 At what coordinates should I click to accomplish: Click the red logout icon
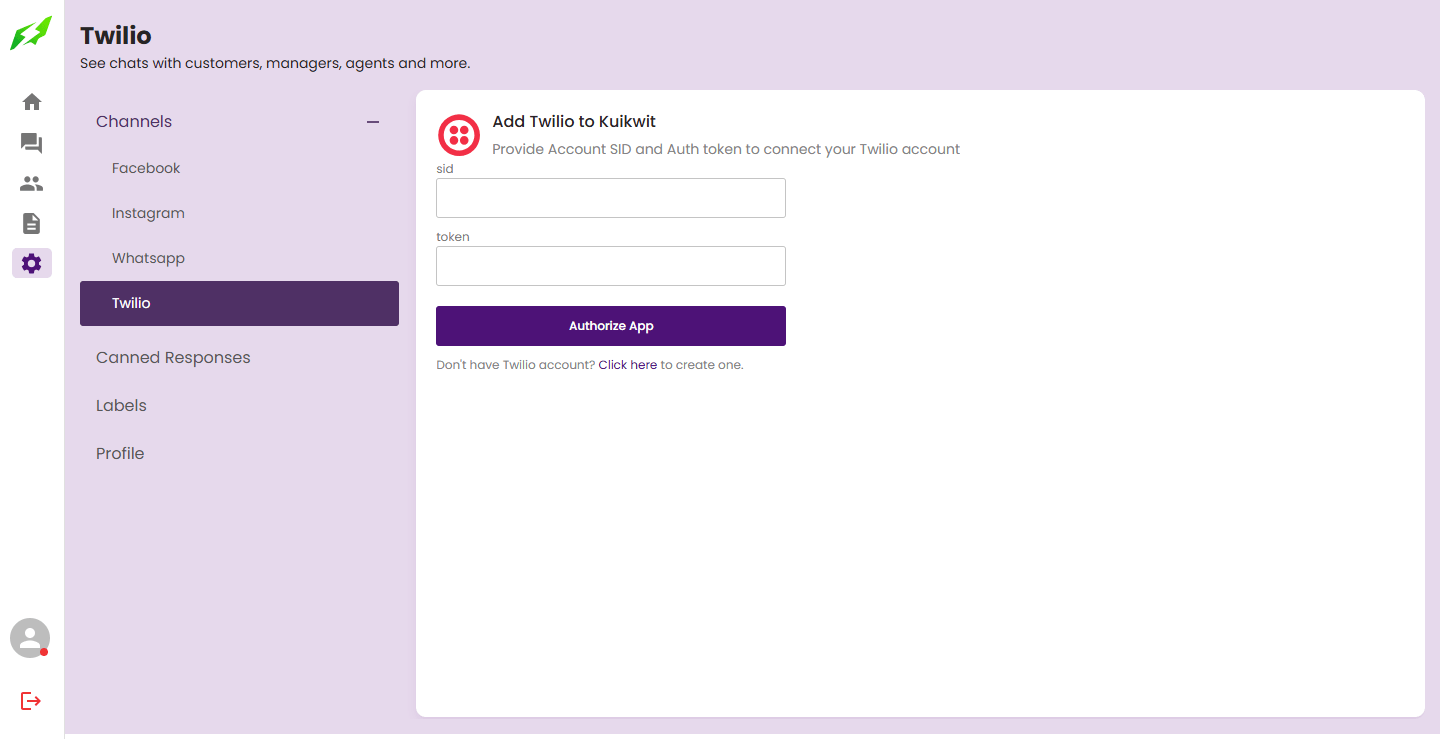click(x=31, y=701)
